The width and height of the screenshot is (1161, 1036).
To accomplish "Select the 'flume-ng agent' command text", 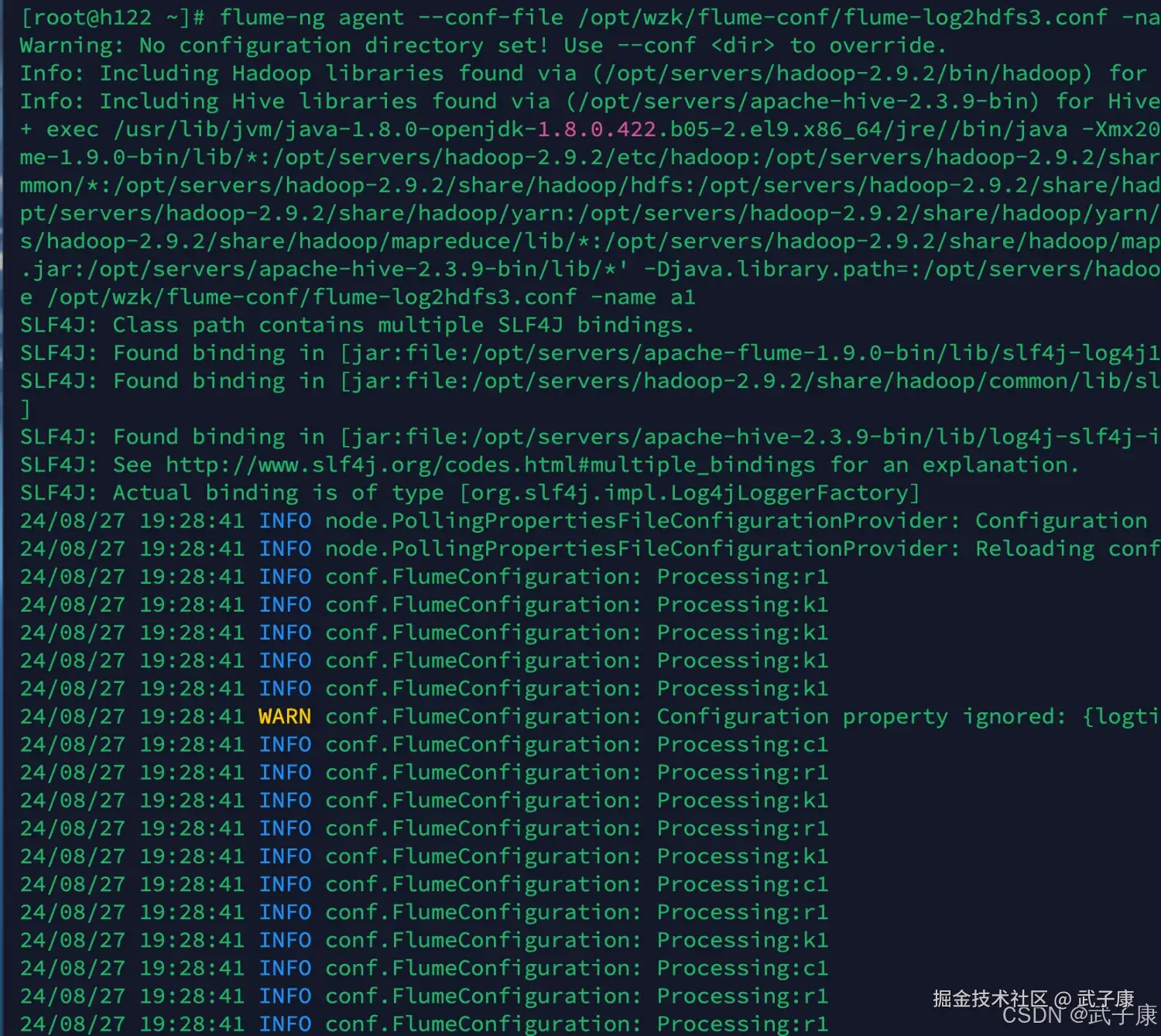I will click(312, 17).
